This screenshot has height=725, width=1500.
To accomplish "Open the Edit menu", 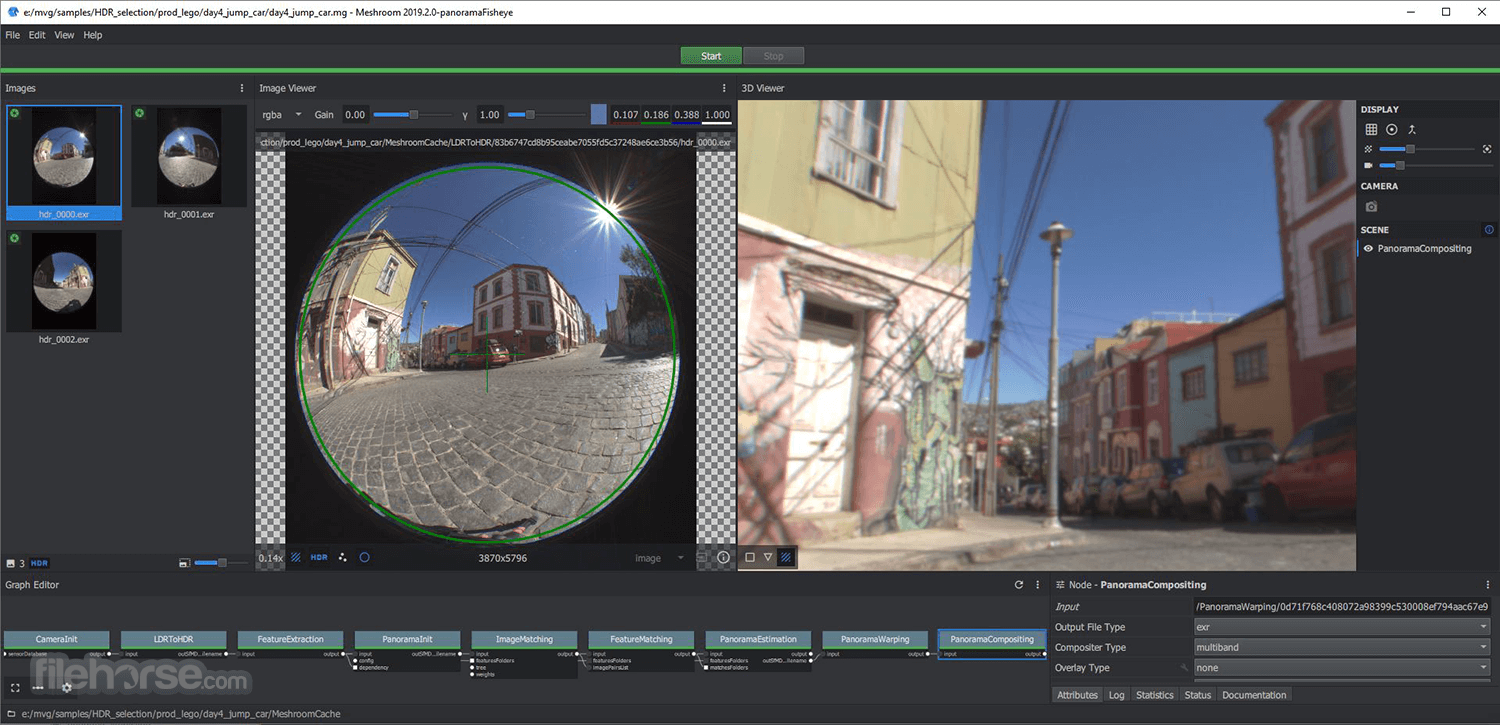I will coord(37,35).
